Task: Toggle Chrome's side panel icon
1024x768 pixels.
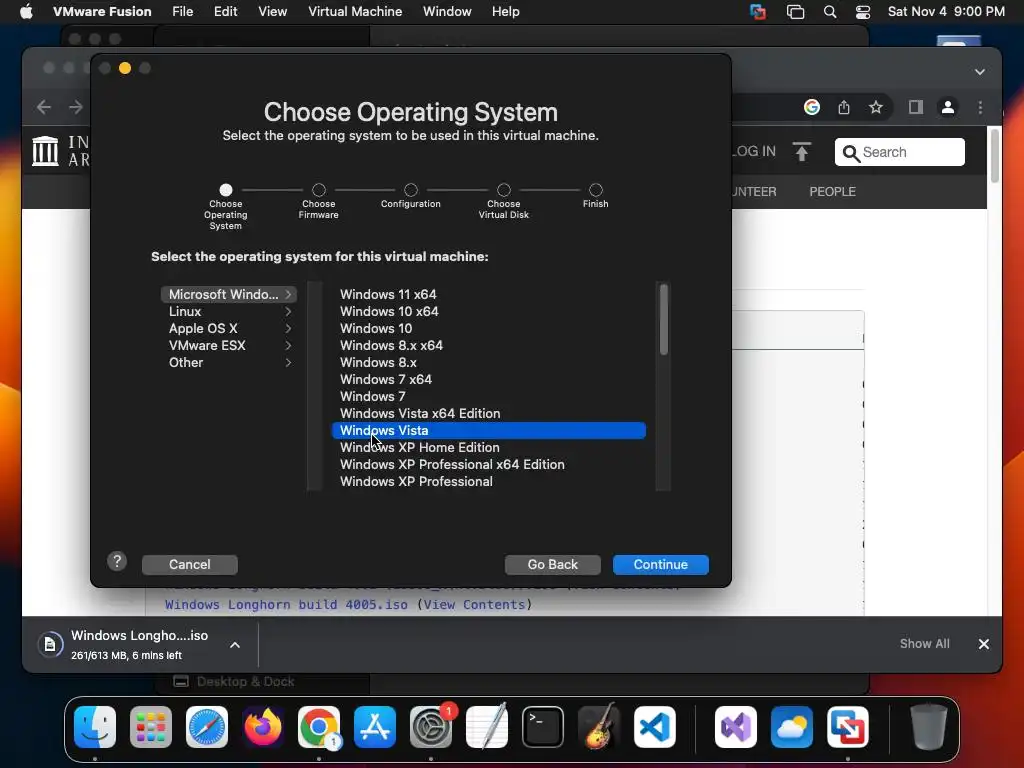Action: point(916,107)
